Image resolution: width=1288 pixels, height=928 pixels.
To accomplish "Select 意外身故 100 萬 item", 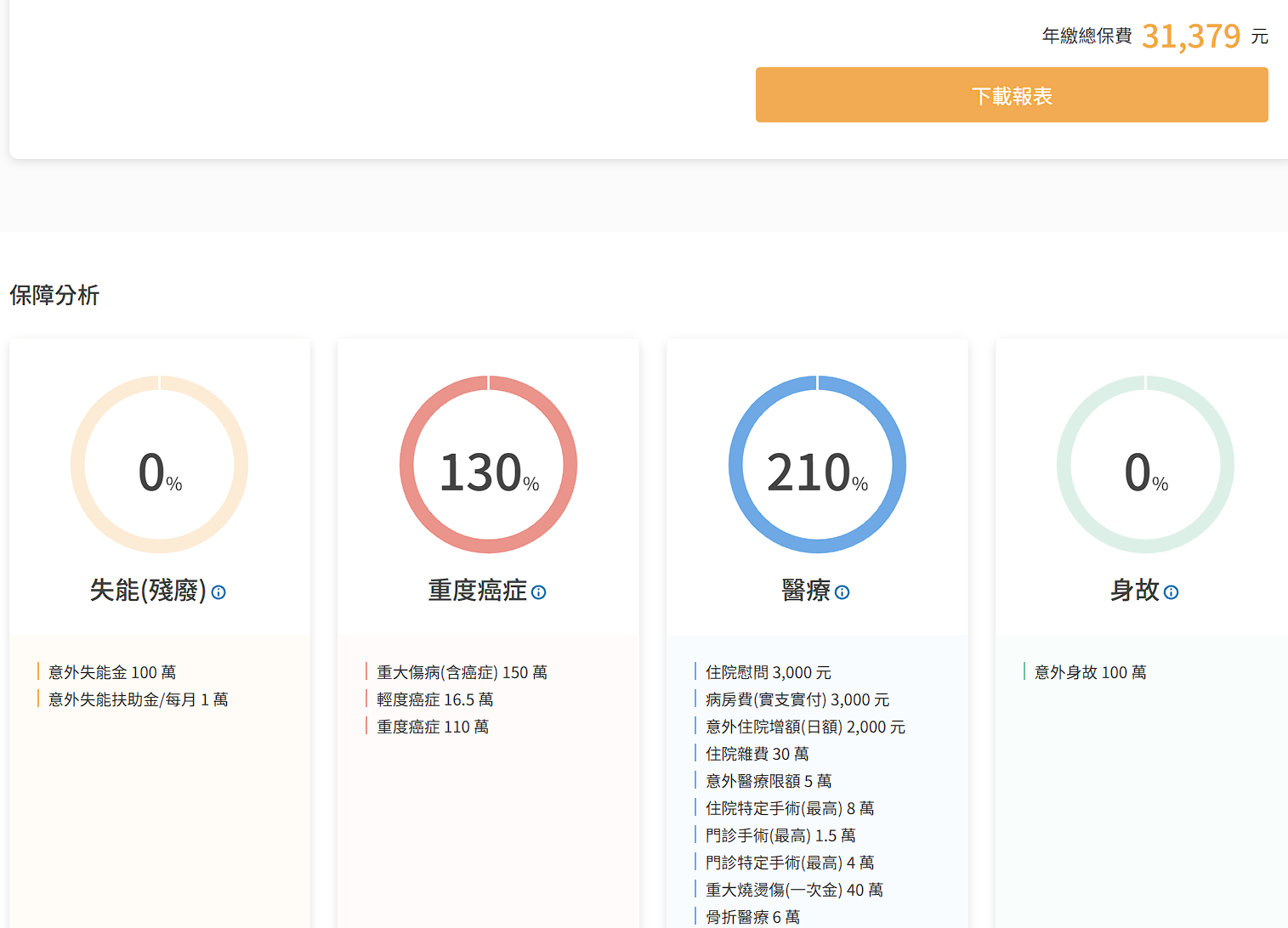I will pyautogui.click(x=1090, y=672).
